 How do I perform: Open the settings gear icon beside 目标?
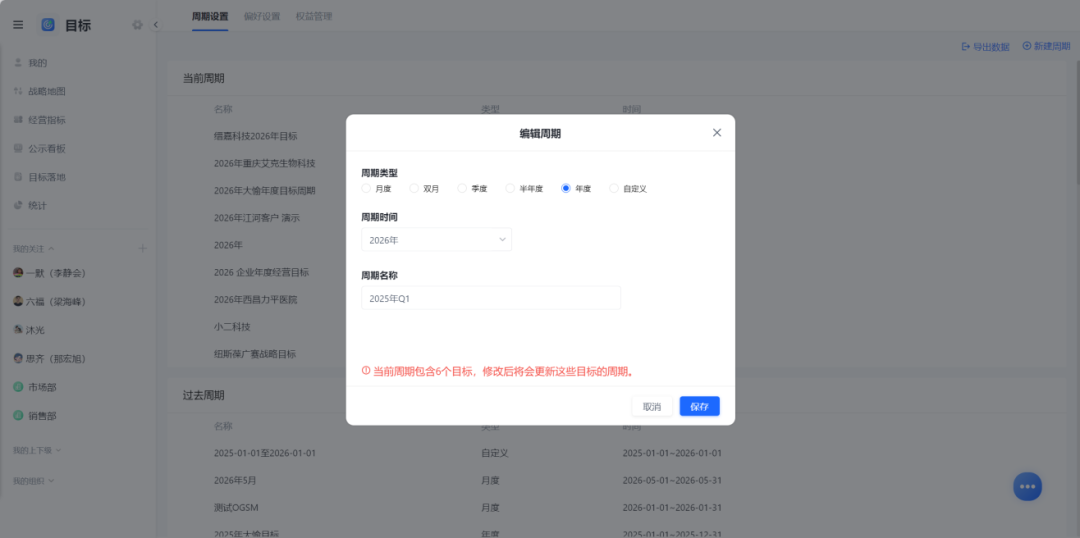(137, 25)
